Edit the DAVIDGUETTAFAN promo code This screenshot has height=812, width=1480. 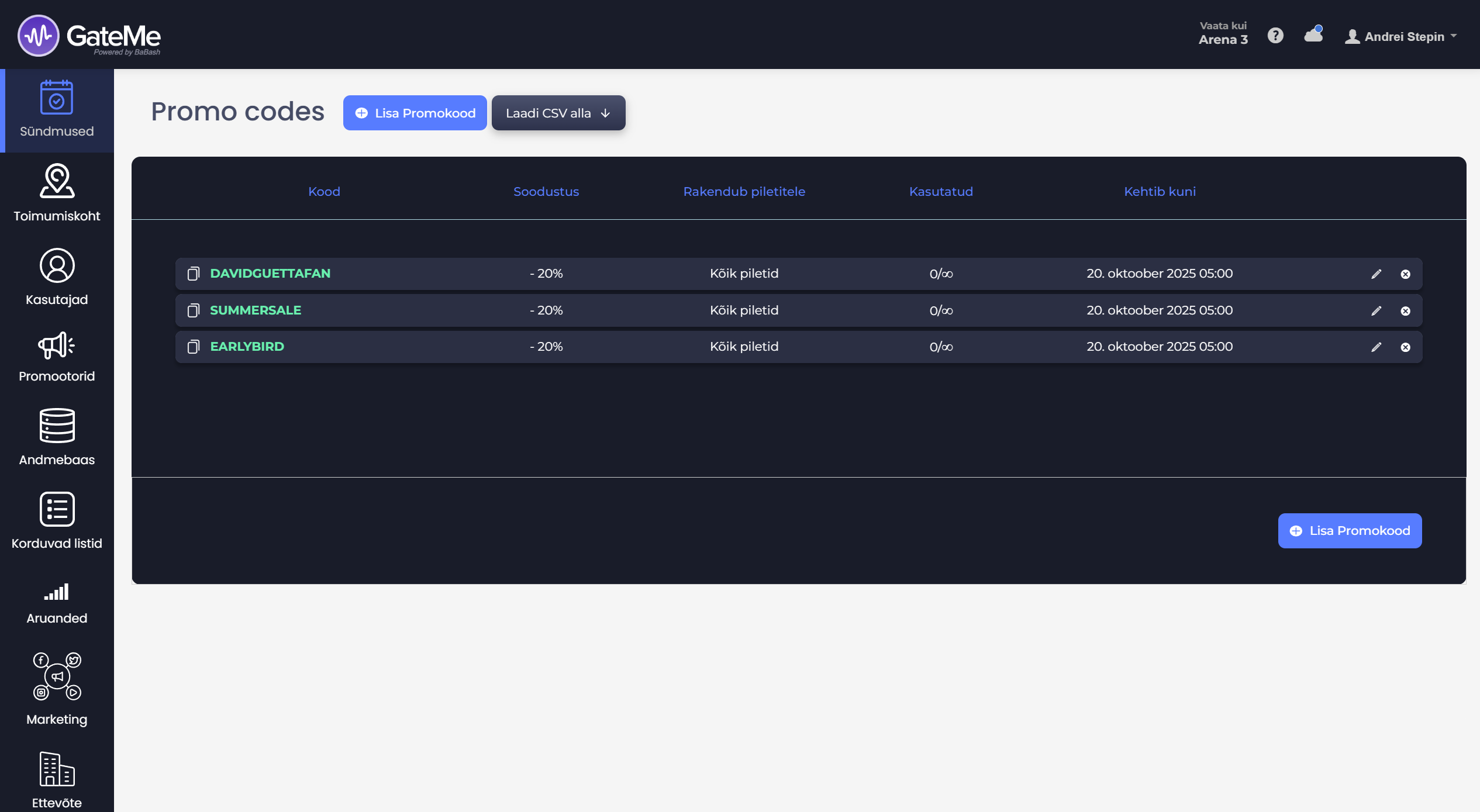click(x=1376, y=274)
